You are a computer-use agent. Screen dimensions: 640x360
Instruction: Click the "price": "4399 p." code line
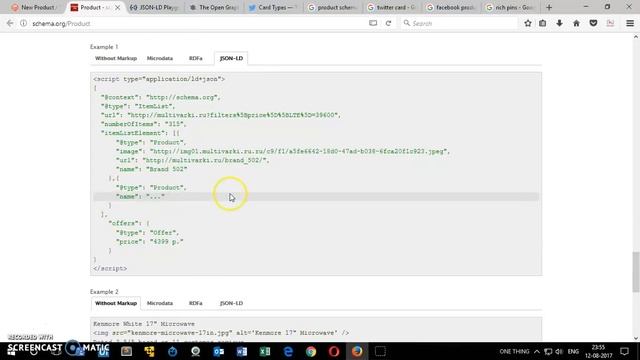coord(149,242)
